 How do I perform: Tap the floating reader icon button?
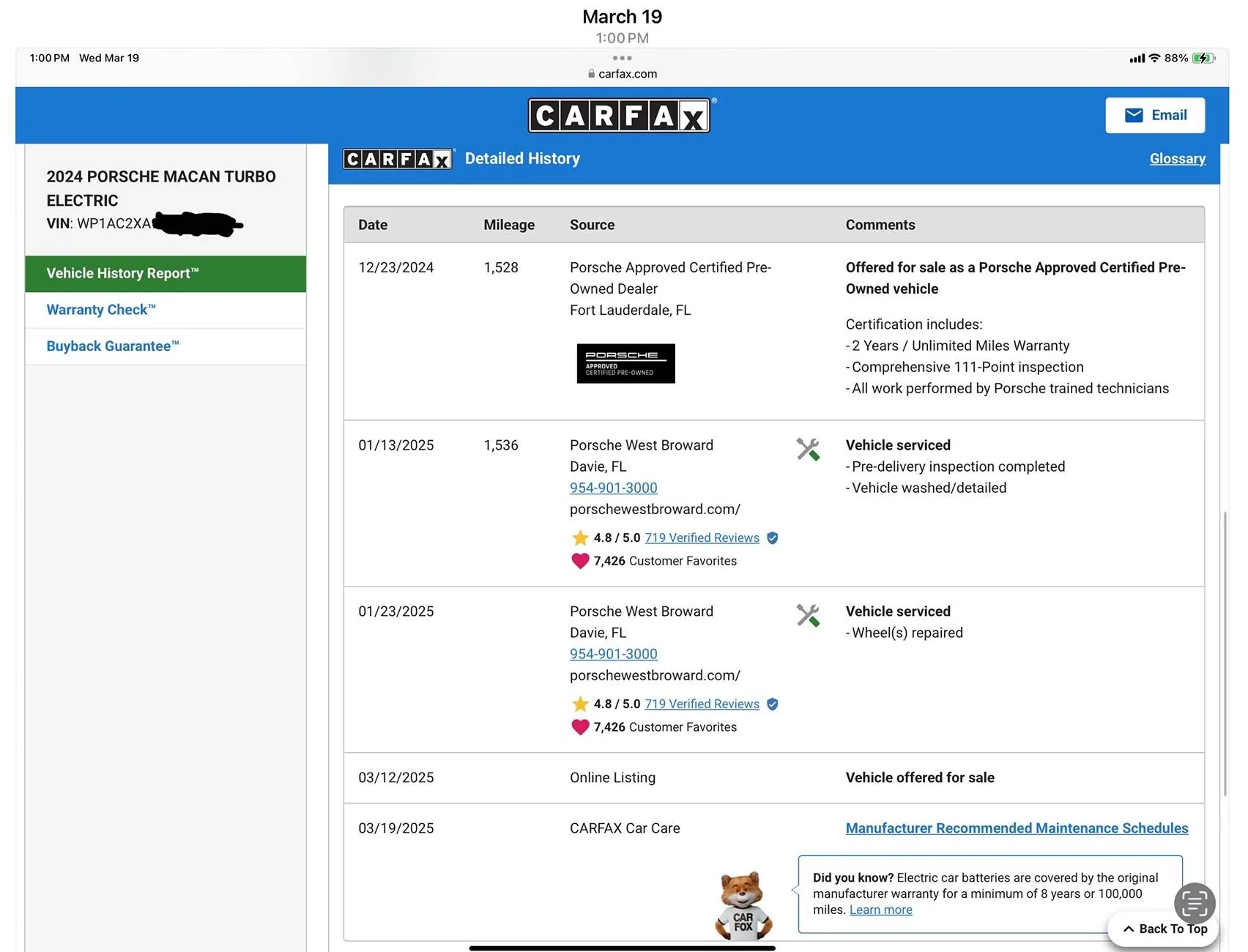click(1194, 903)
